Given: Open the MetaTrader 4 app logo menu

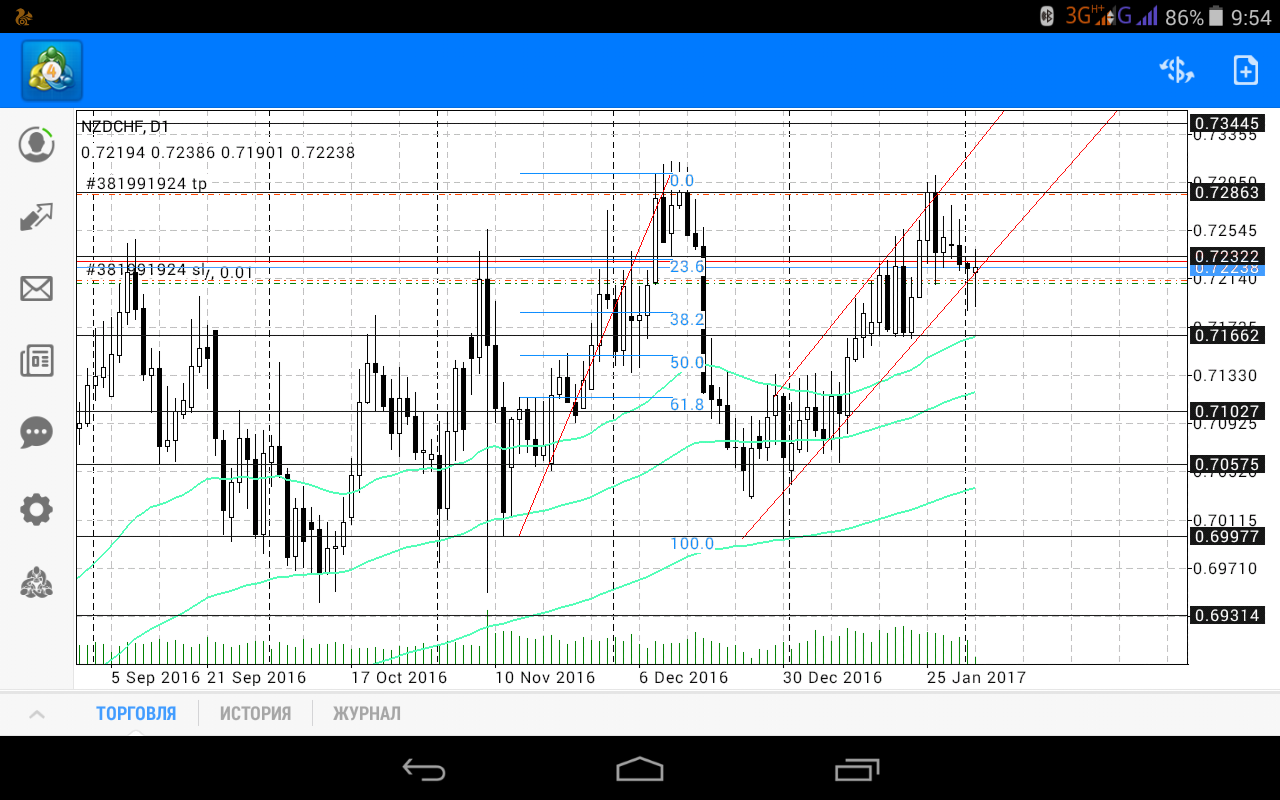Looking at the screenshot, I should [52, 70].
